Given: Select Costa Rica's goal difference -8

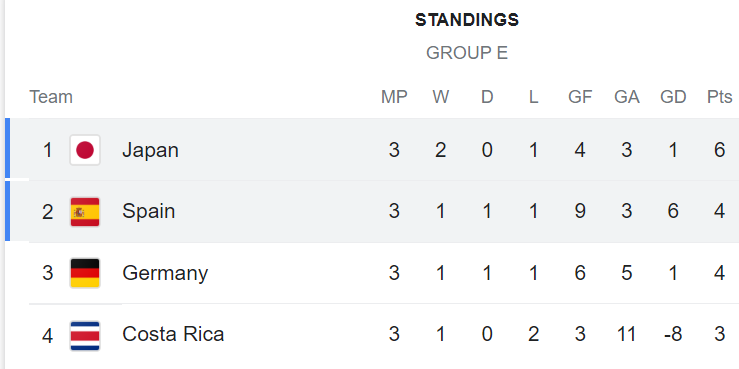Looking at the screenshot, I should point(673,334).
